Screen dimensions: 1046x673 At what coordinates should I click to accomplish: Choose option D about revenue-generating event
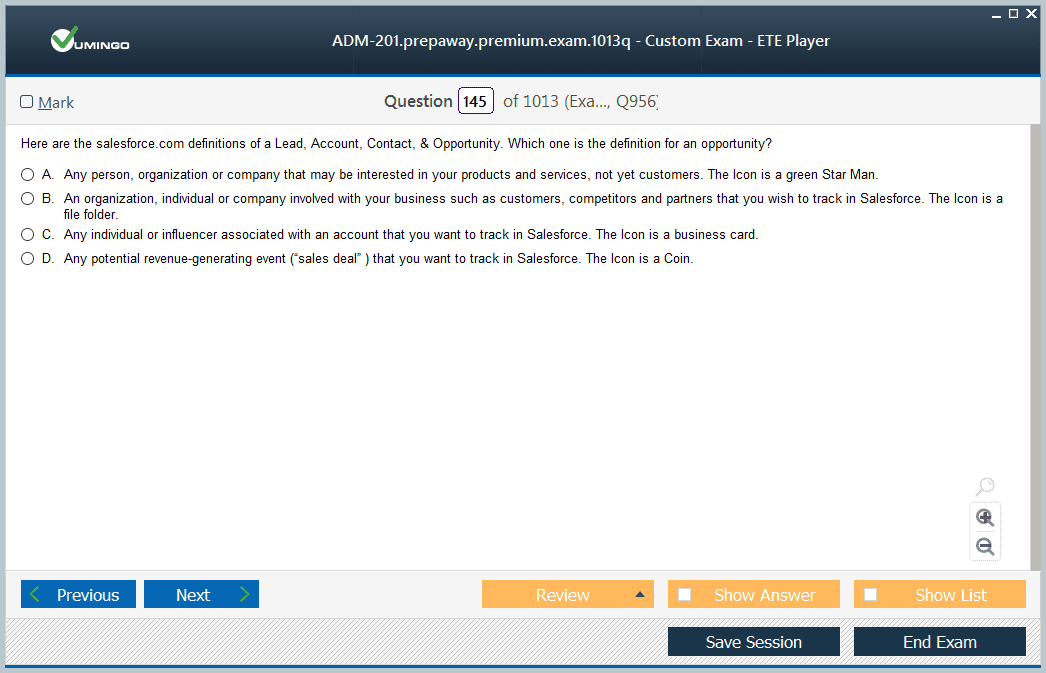pos(28,259)
